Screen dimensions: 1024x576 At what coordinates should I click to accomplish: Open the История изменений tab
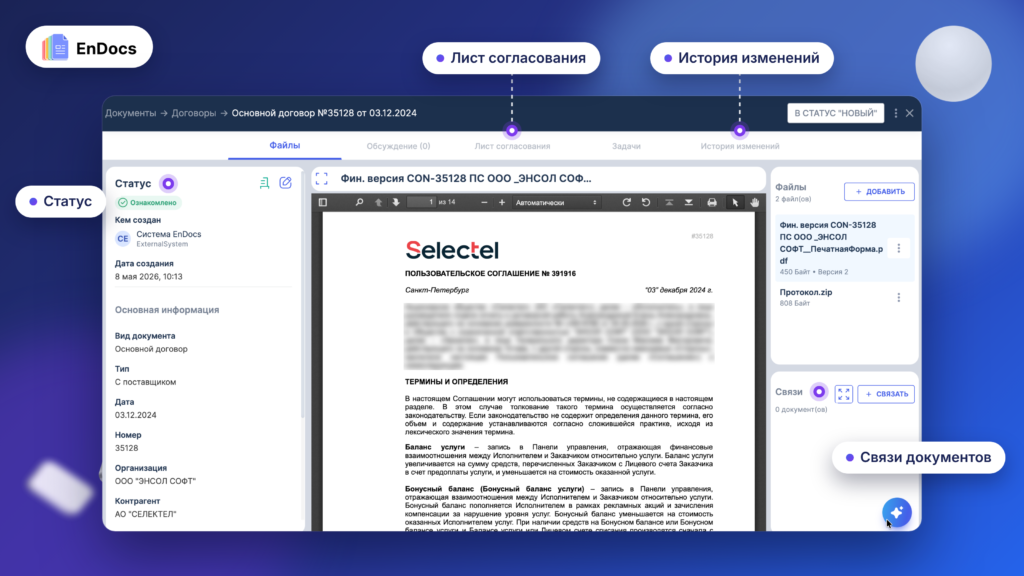click(x=740, y=146)
